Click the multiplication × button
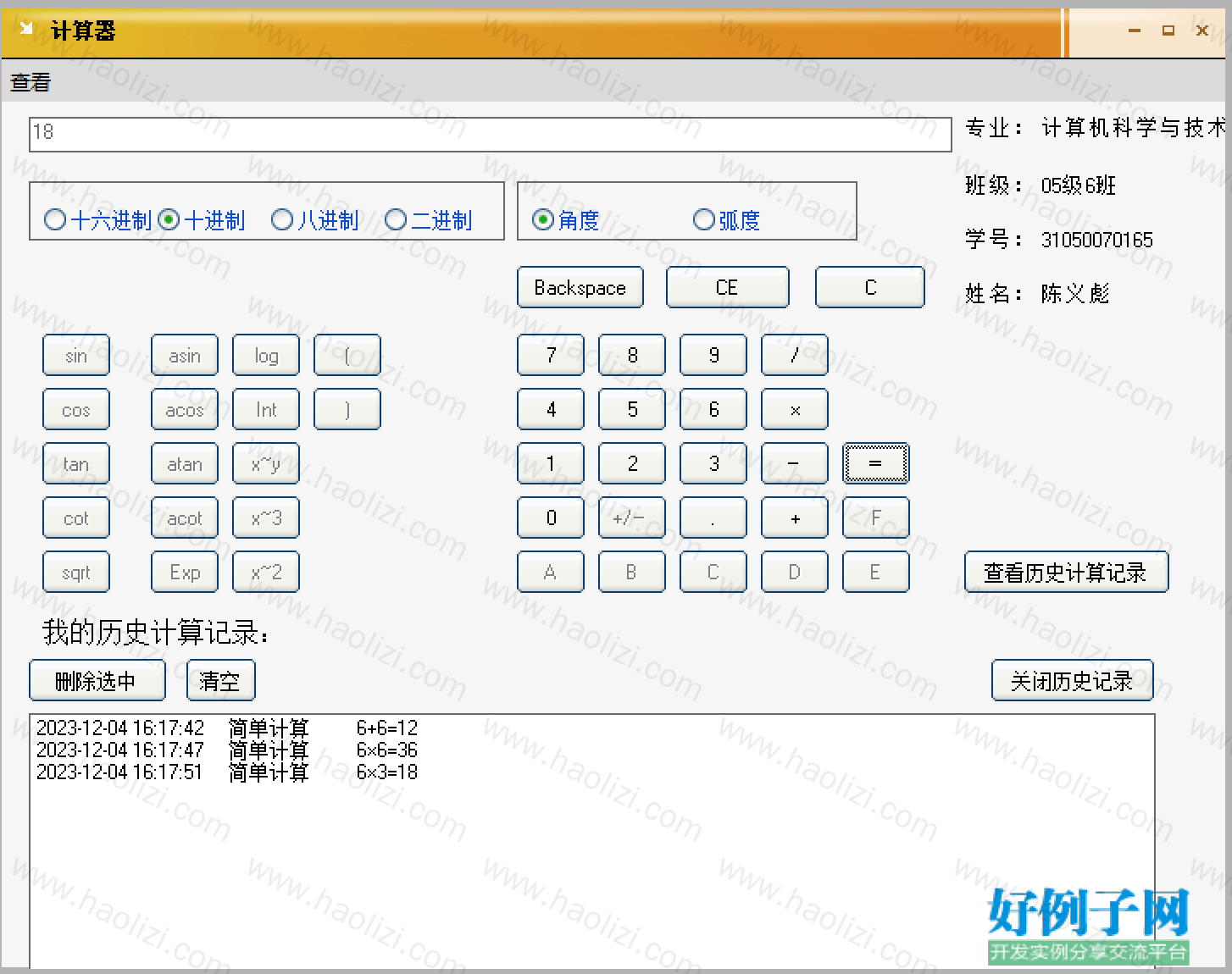This screenshot has width=1232, height=974. pyautogui.click(x=795, y=409)
